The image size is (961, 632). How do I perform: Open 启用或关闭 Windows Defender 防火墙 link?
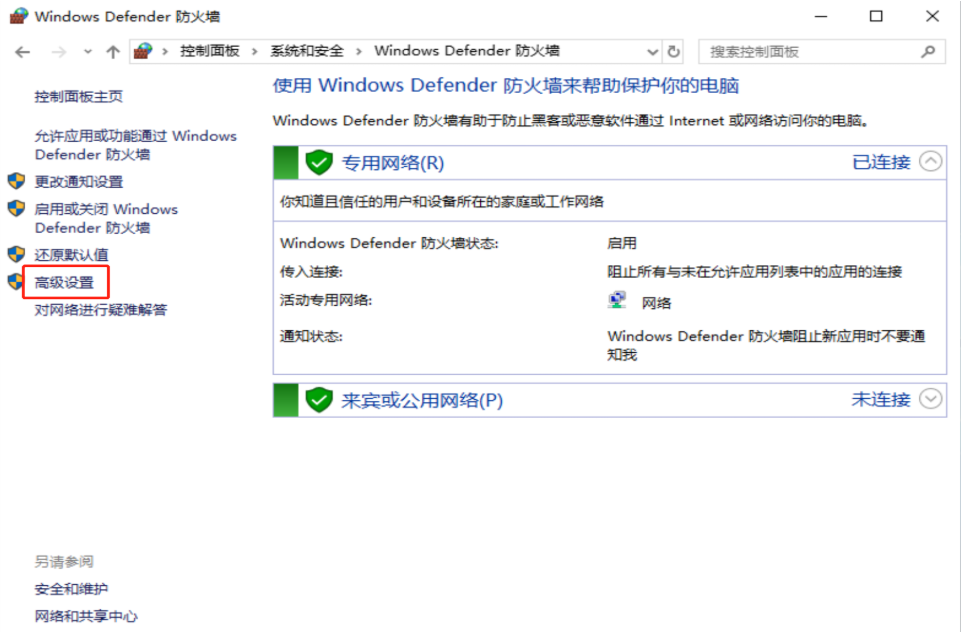point(106,218)
